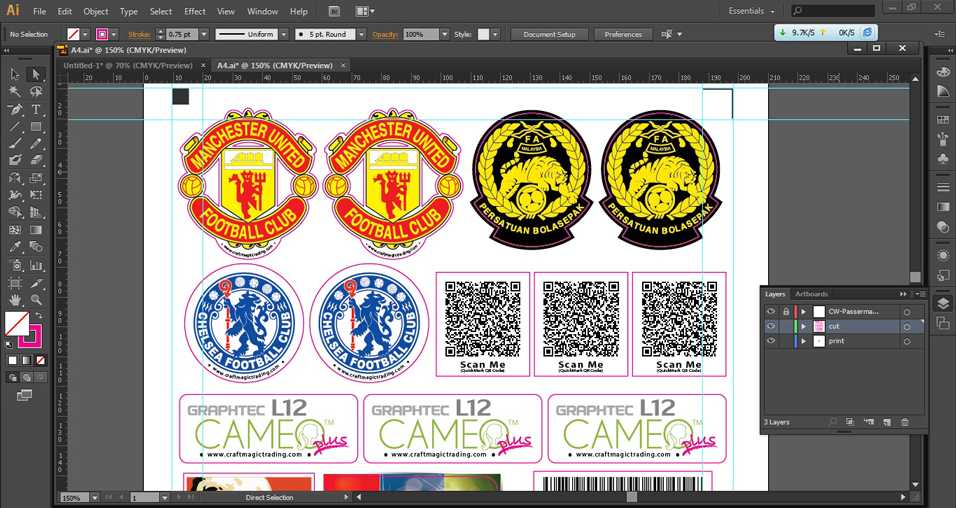Expand the CW-Passermark layer contents
The width and height of the screenshot is (956, 508).
(x=804, y=312)
